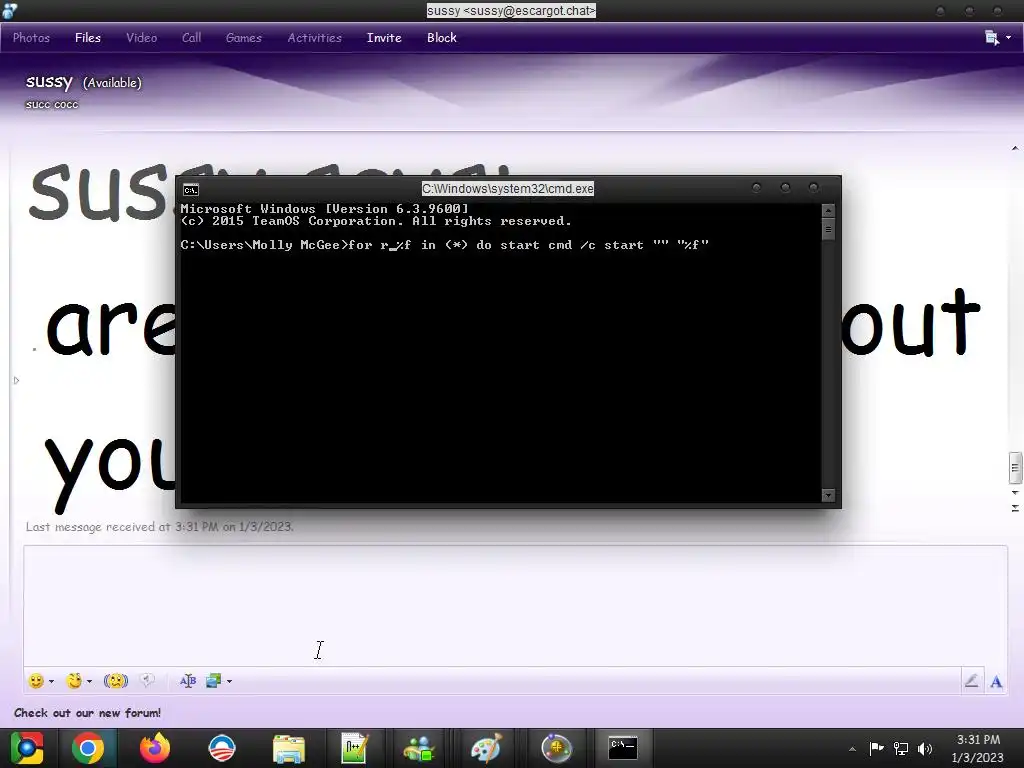Switch to handwriting mode pen icon
Viewport: 1024px width, 768px height.
(971, 681)
